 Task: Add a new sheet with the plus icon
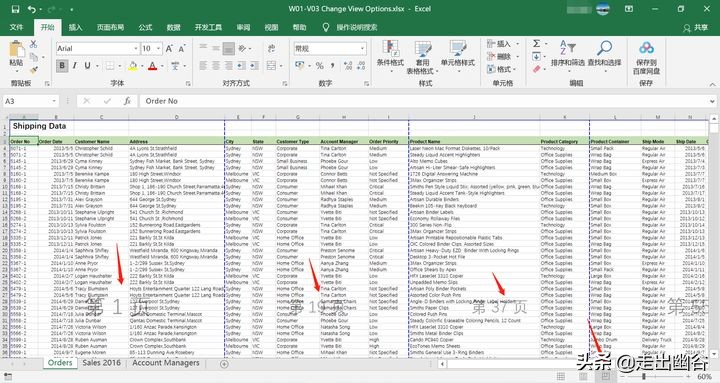click(x=224, y=364)
